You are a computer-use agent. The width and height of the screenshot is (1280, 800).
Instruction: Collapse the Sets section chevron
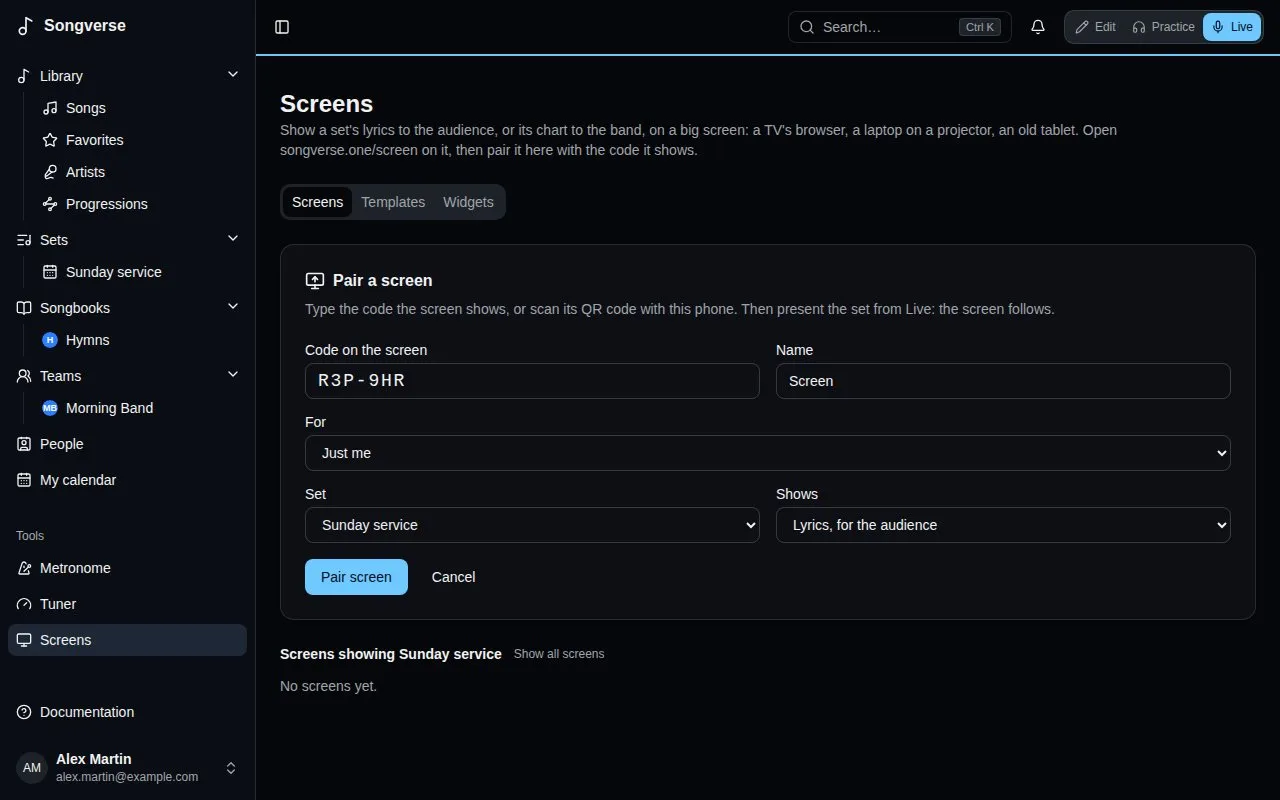click(233, 239)
